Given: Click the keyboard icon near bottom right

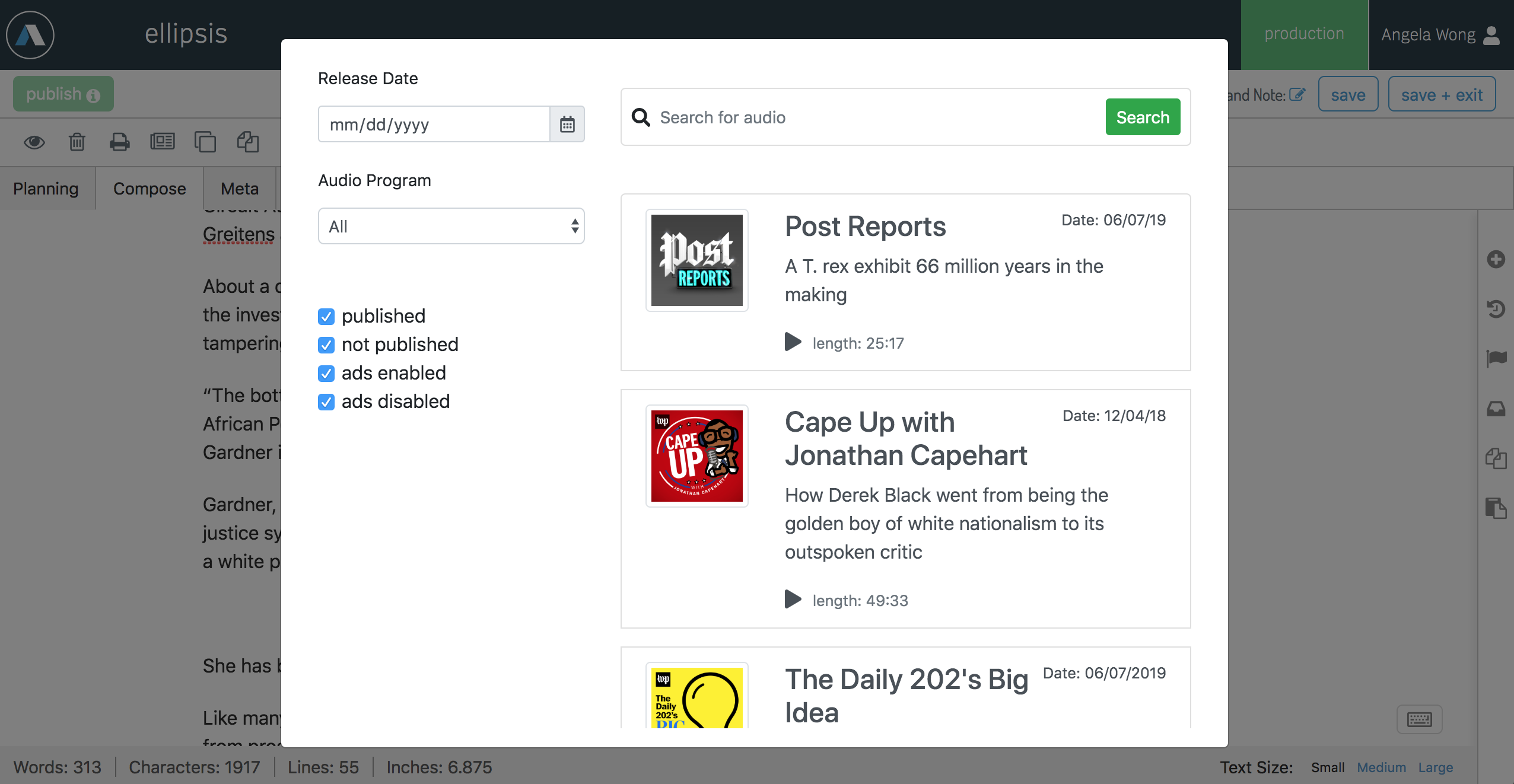Looking at the screenshot, I should click(x=1420, y=719).
